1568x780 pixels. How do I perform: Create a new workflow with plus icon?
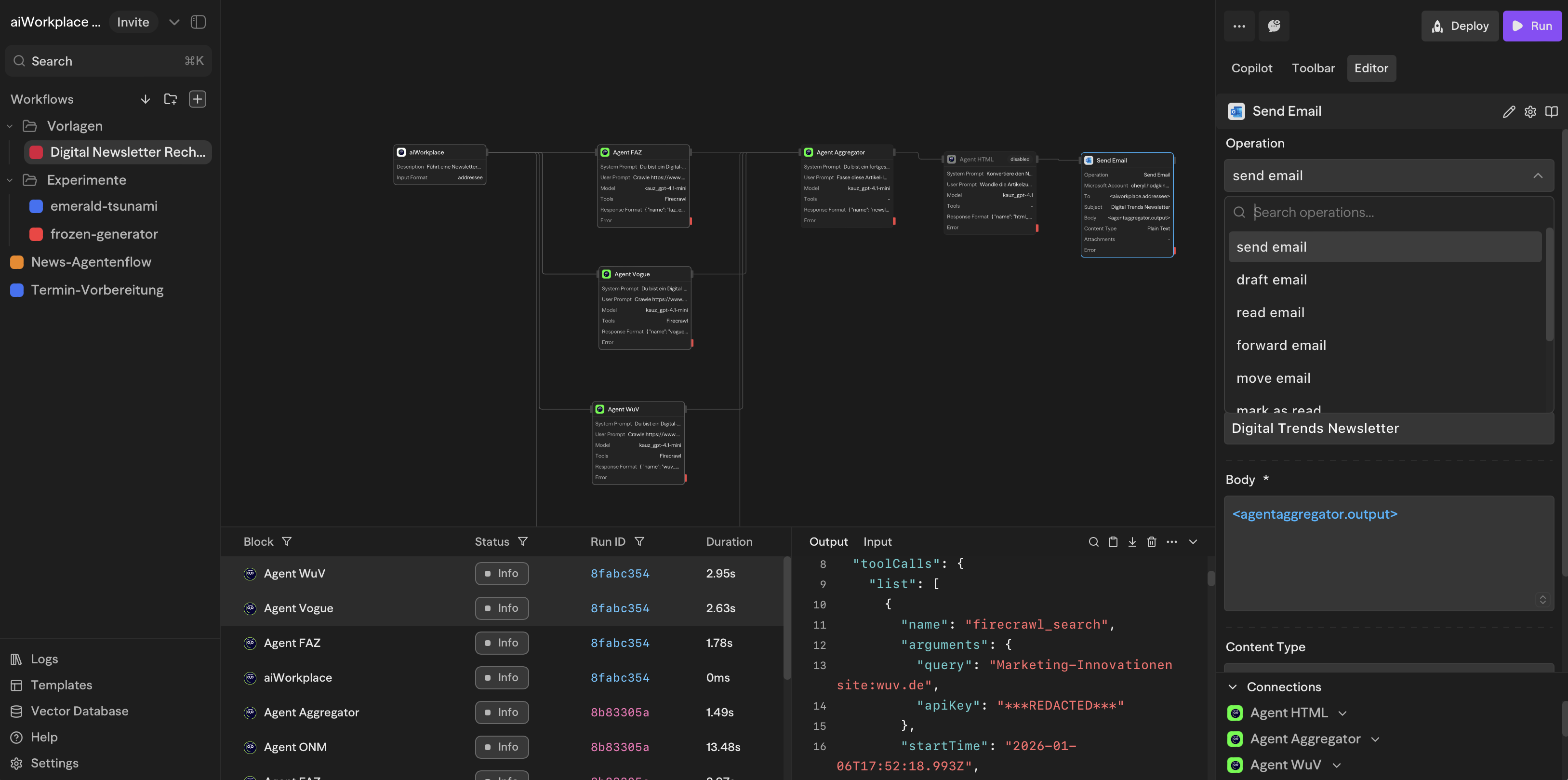(x=197, y=99)
